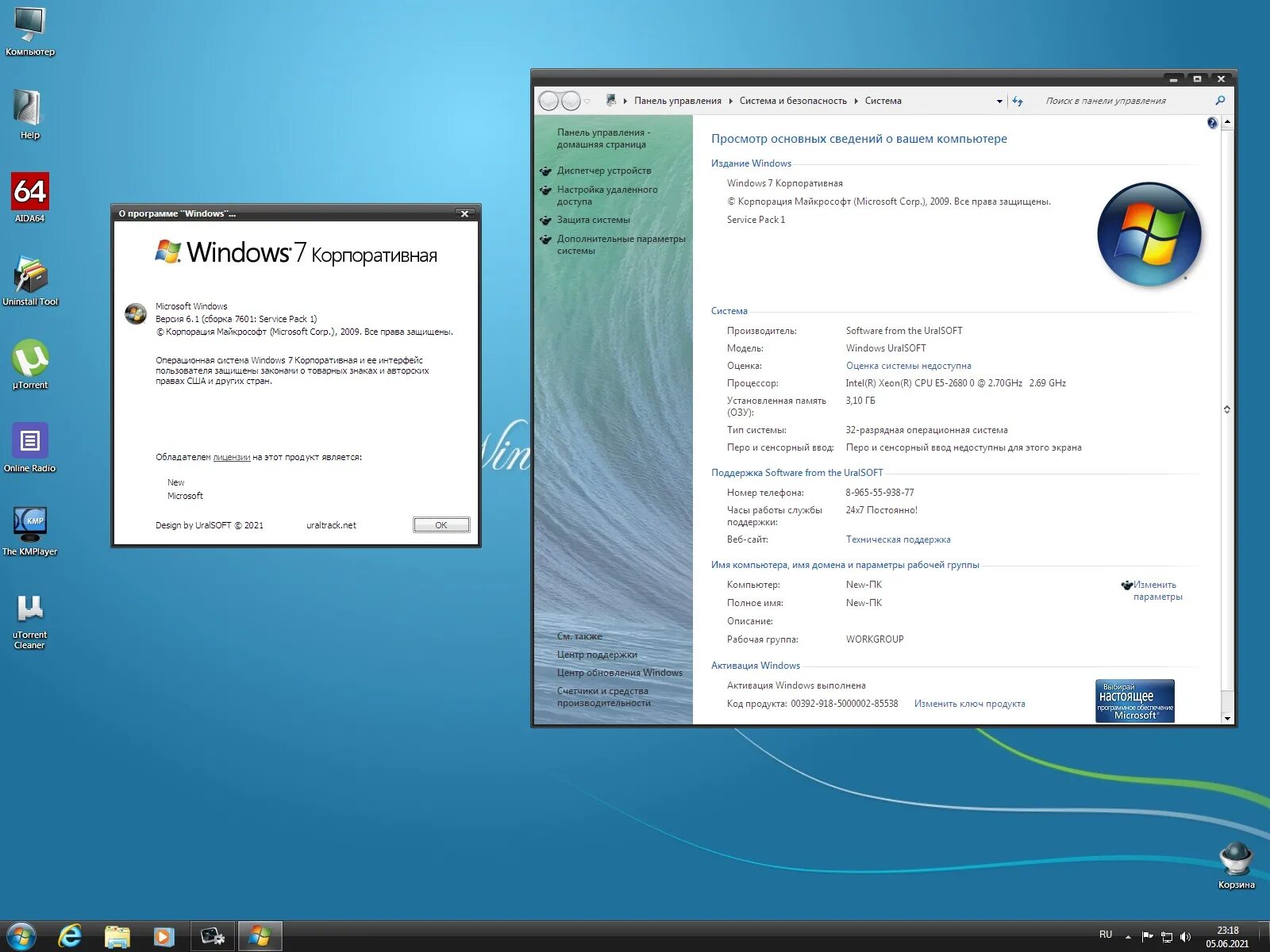
Task: Click the Forward arrow in System window
Action: click(571, 101)
